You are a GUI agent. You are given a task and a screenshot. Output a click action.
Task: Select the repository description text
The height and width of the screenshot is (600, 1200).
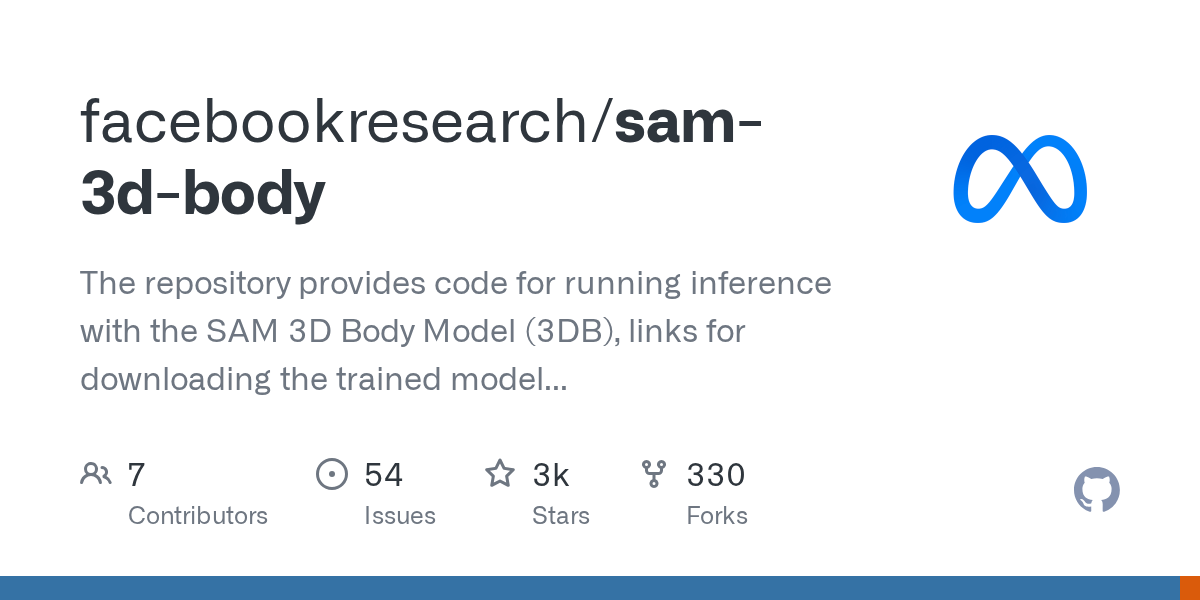[x=455, y=331]
